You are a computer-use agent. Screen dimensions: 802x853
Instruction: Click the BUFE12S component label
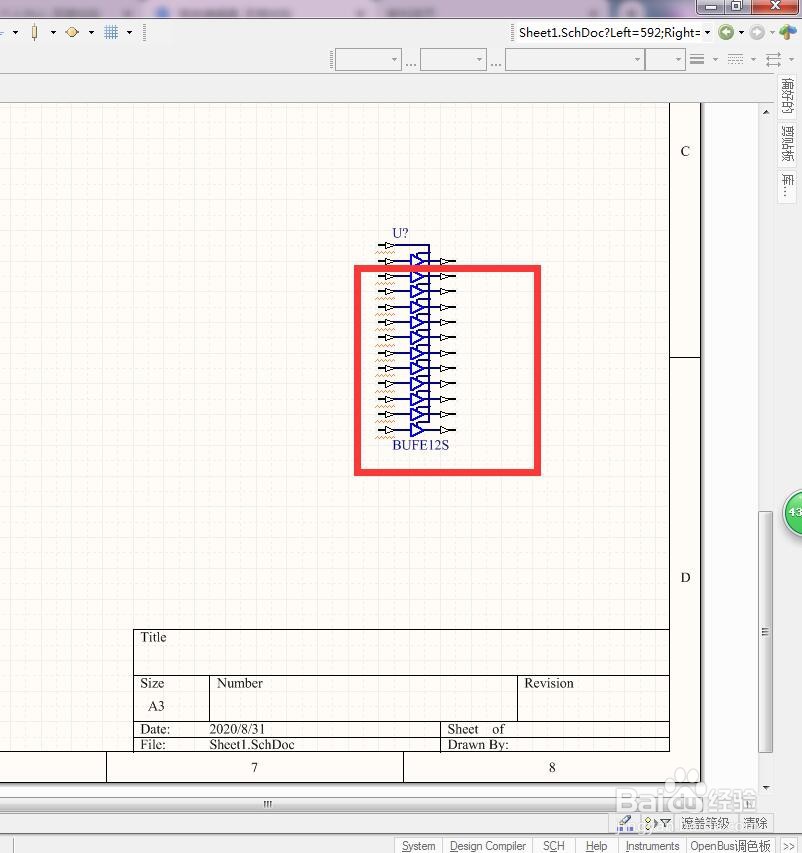tap(421, 445)
